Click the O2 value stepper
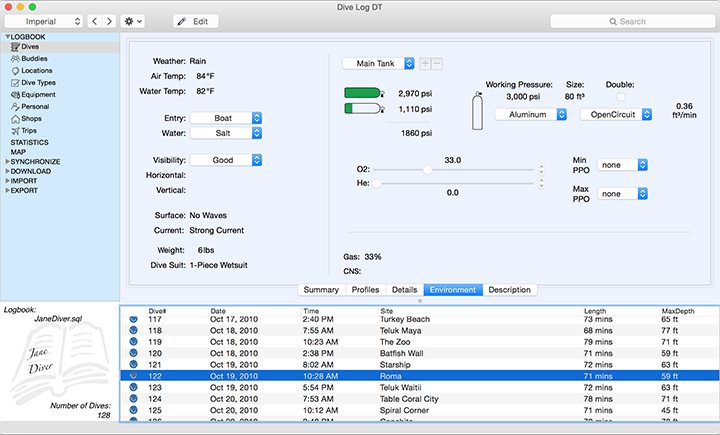 [x=541, y=169]
